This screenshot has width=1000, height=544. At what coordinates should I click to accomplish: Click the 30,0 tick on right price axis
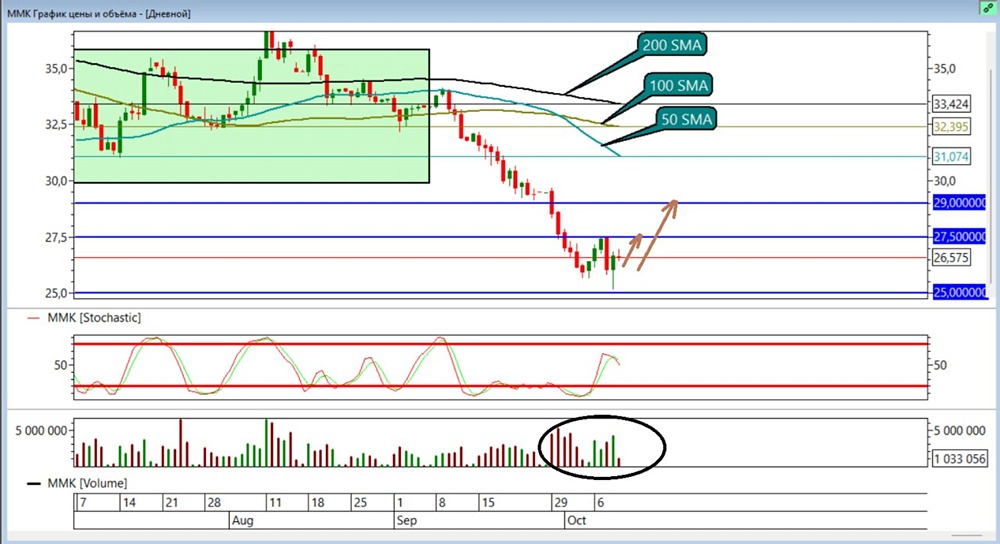947,182
